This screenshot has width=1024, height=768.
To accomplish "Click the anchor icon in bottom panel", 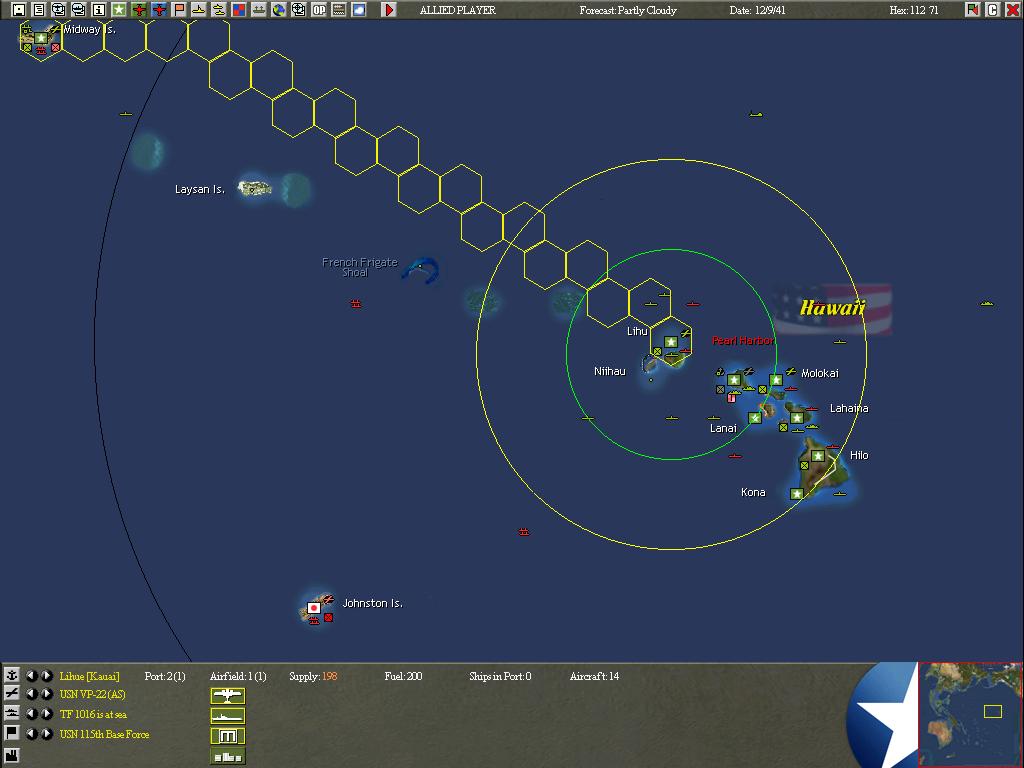I will (x=11, y=675).
